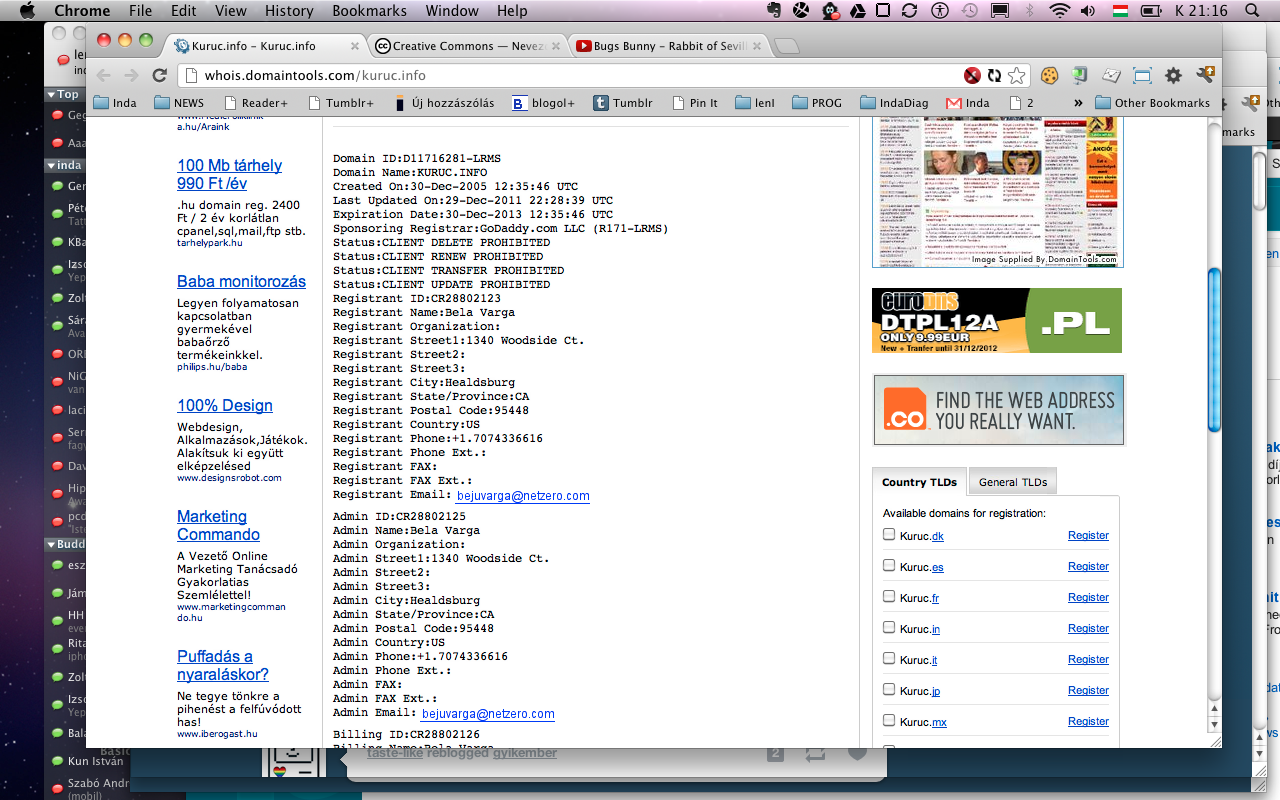Open the PROG bookmarks folder

(817, 103)
